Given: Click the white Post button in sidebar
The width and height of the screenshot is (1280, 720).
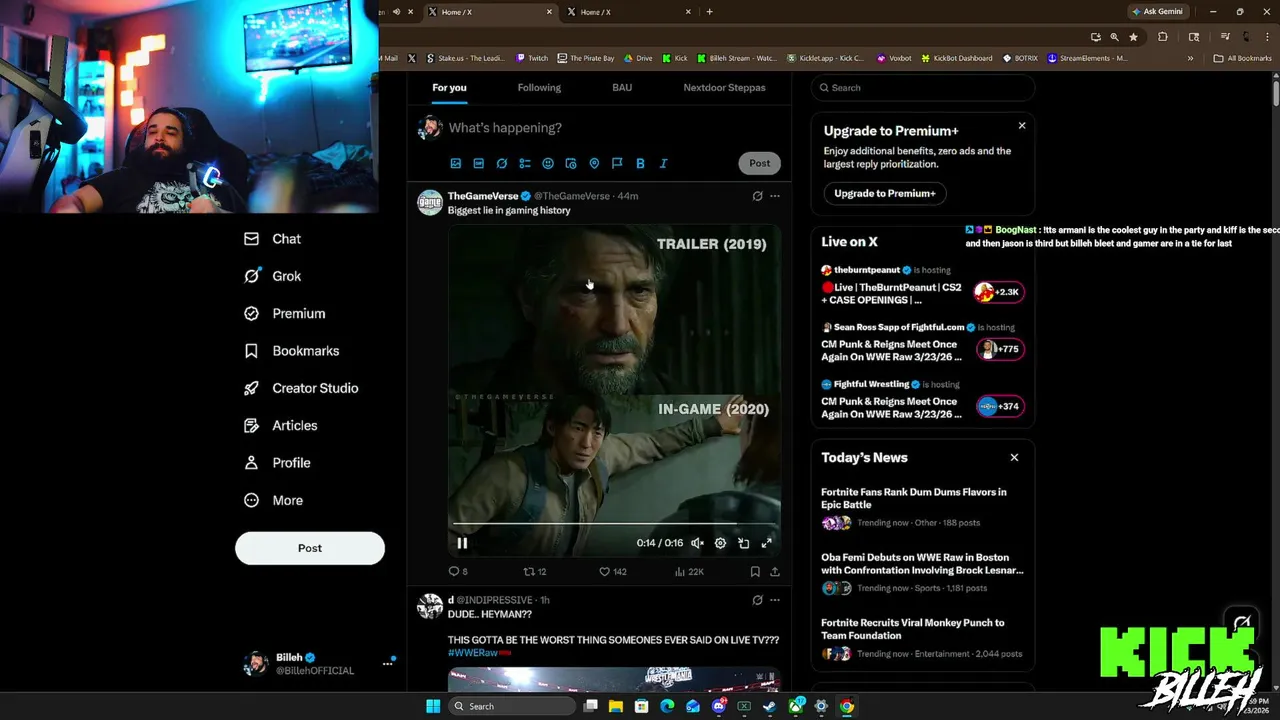Looking at the screenshot, I should 310,548.
